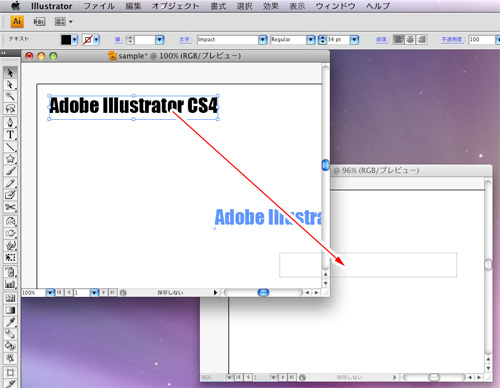This screenshot has height=388, width=500.
Task: Click the black fill color swatch
Action: click(x=66, y=40)
